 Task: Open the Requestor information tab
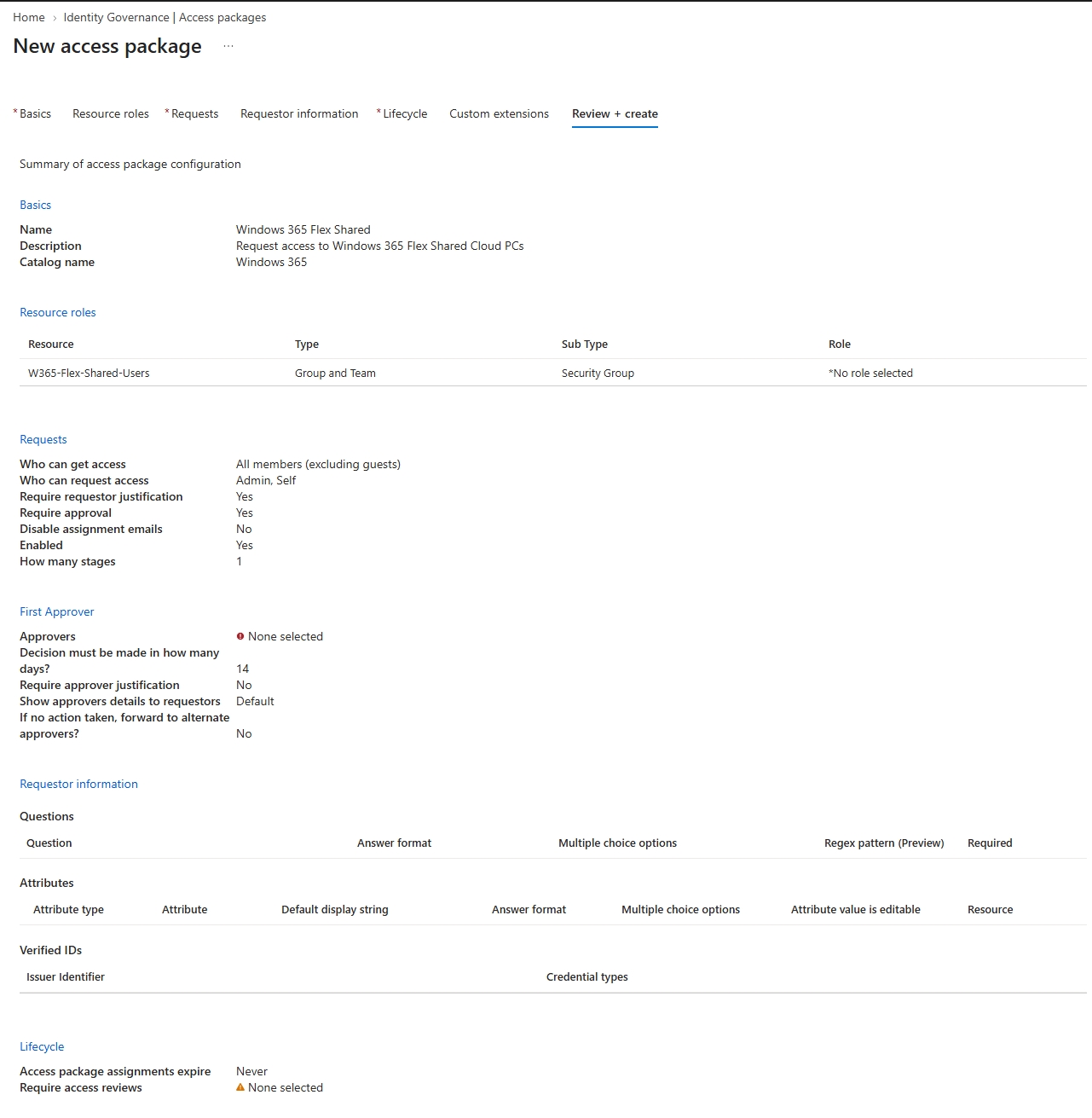click(x=299, y=113)
